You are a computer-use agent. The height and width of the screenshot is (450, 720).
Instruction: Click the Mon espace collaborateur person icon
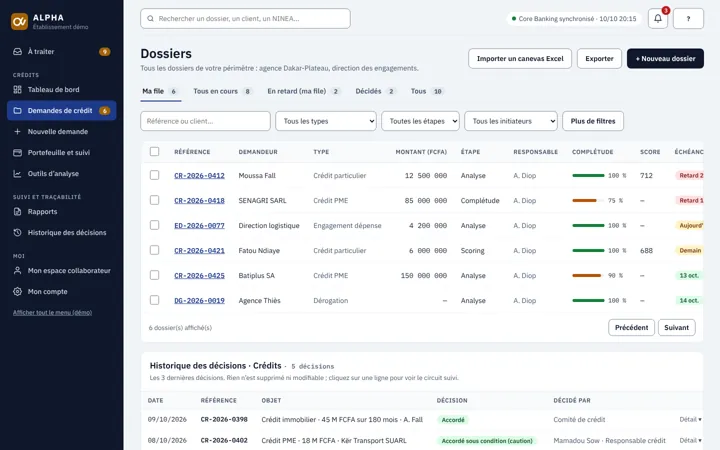pos(17,270)
